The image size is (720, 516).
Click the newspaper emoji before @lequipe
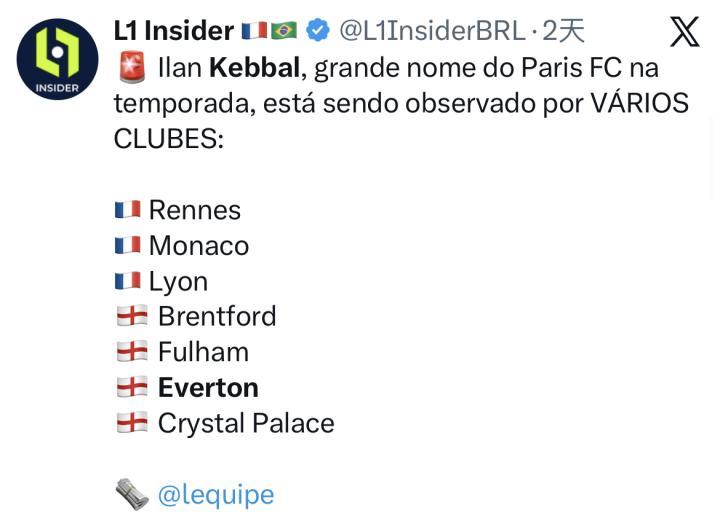[131, 493]
